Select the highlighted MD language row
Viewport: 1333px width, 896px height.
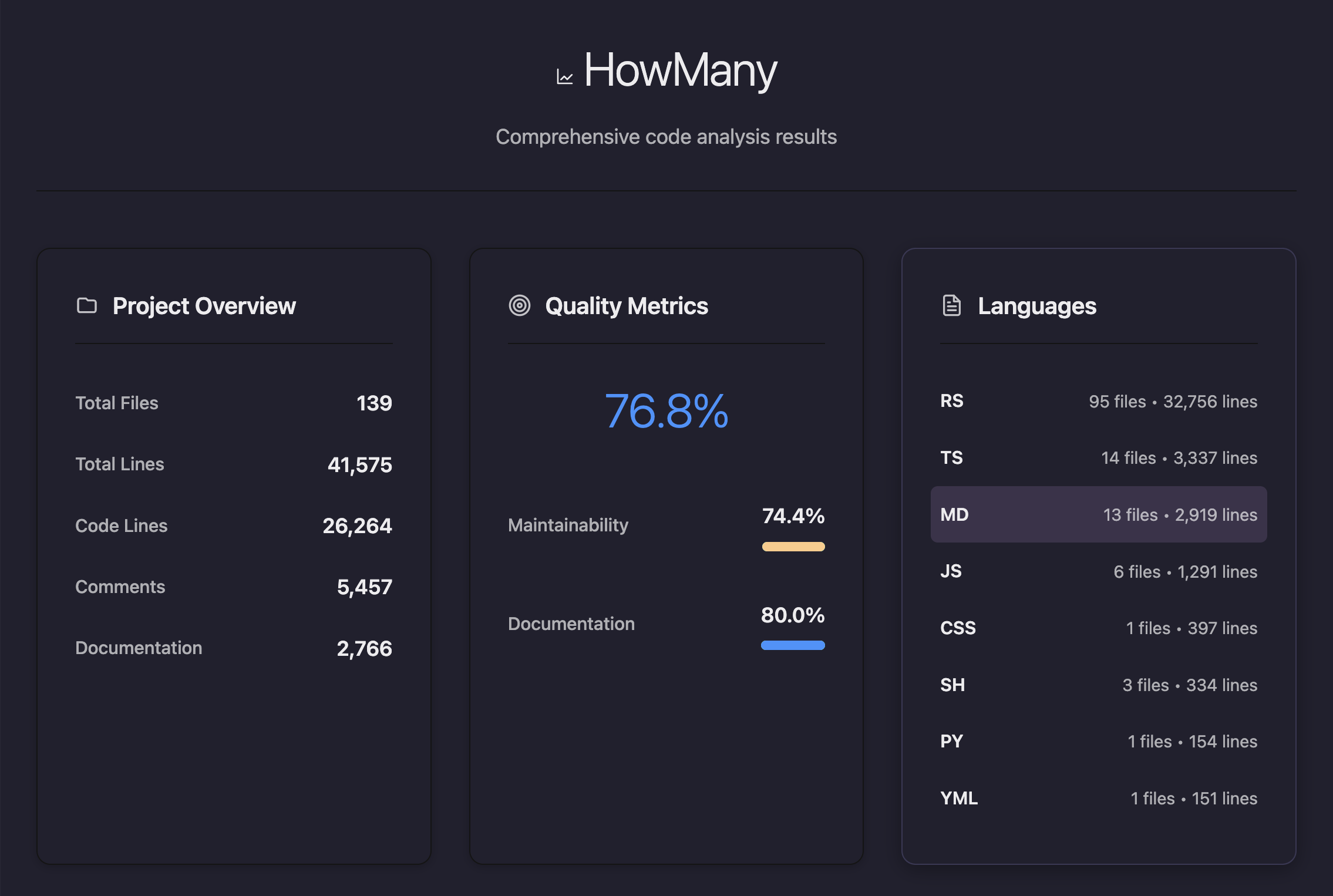coord(1098,514)
